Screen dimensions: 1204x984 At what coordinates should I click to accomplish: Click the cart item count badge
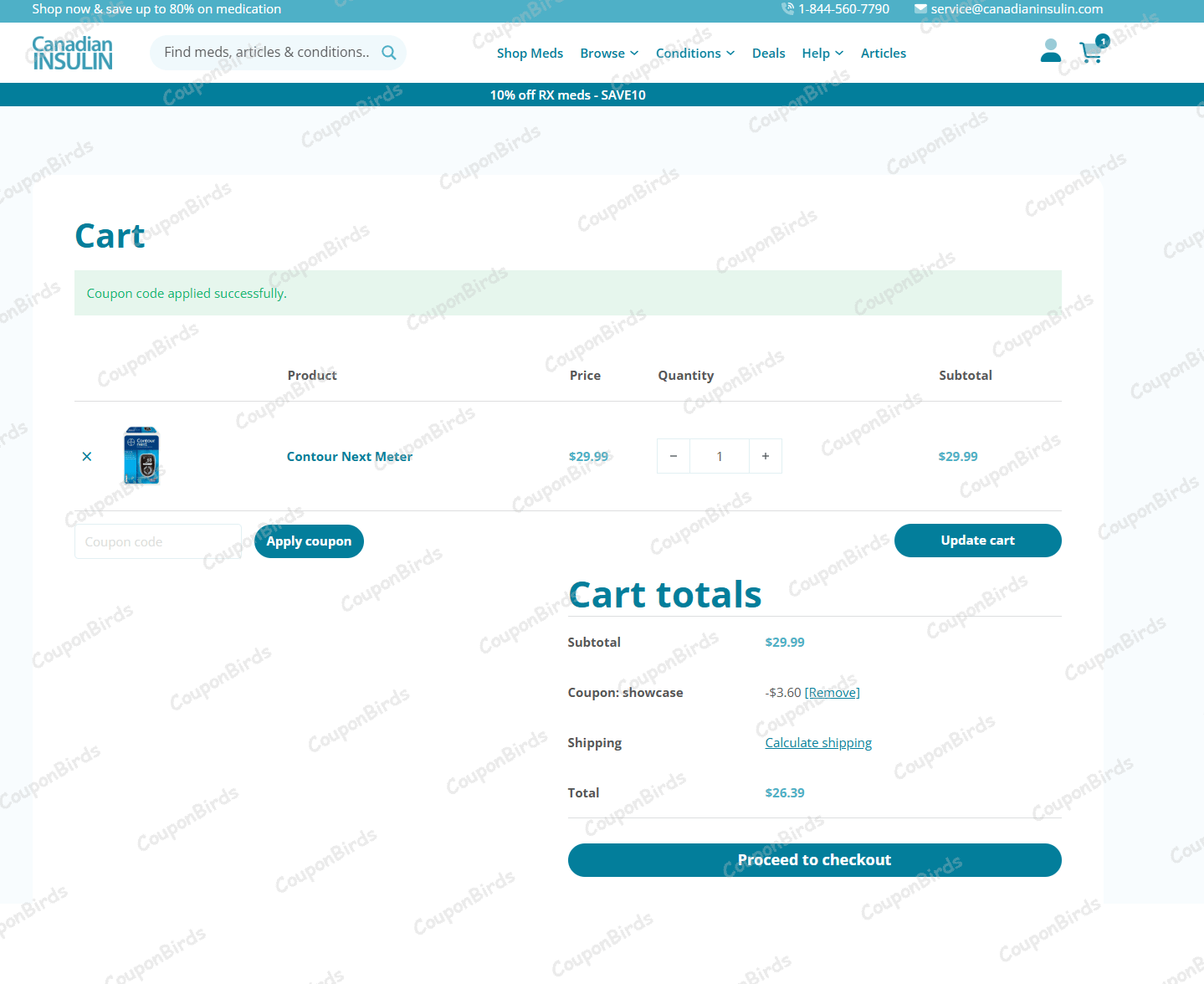click(1103, 41)
